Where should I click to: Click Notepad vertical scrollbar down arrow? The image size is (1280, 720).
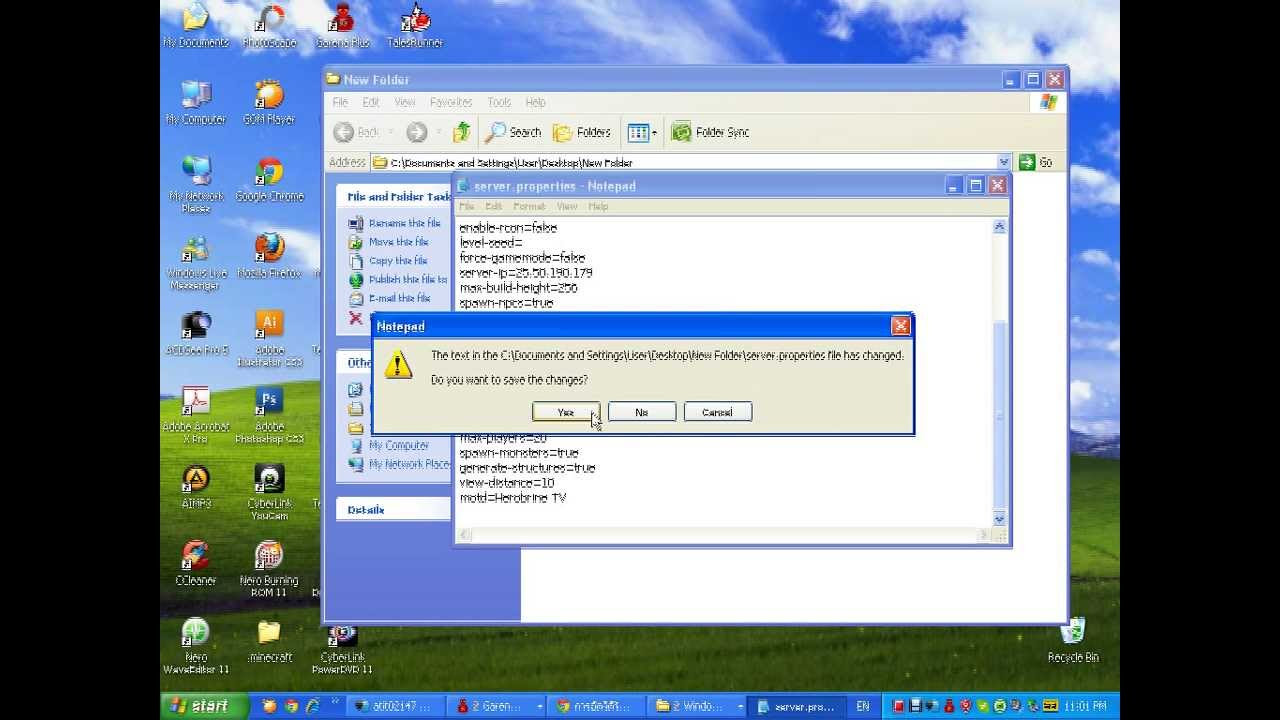[x=998, y=518]
